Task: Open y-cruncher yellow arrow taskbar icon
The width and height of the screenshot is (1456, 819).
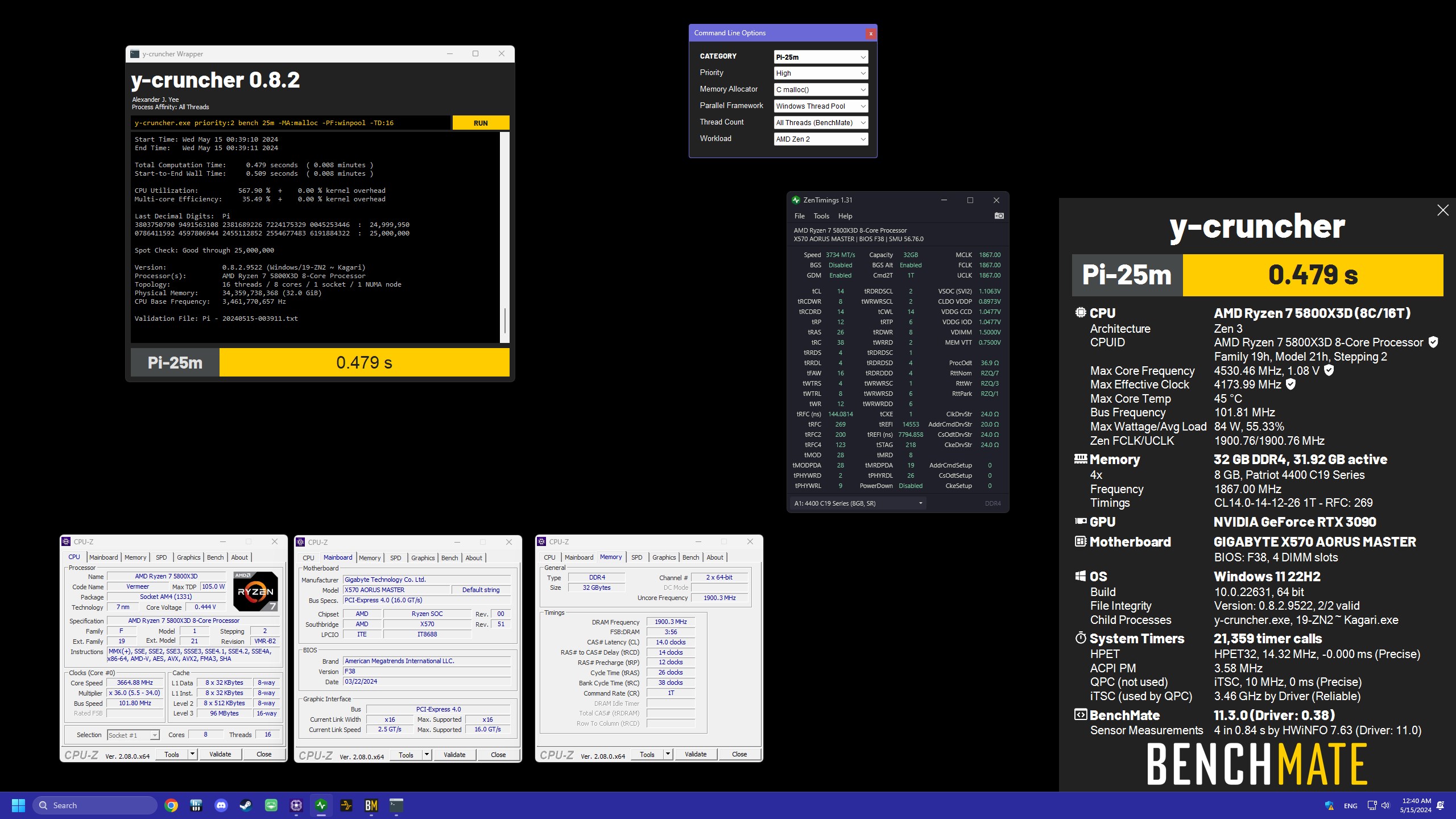Action: pos(346,805)
